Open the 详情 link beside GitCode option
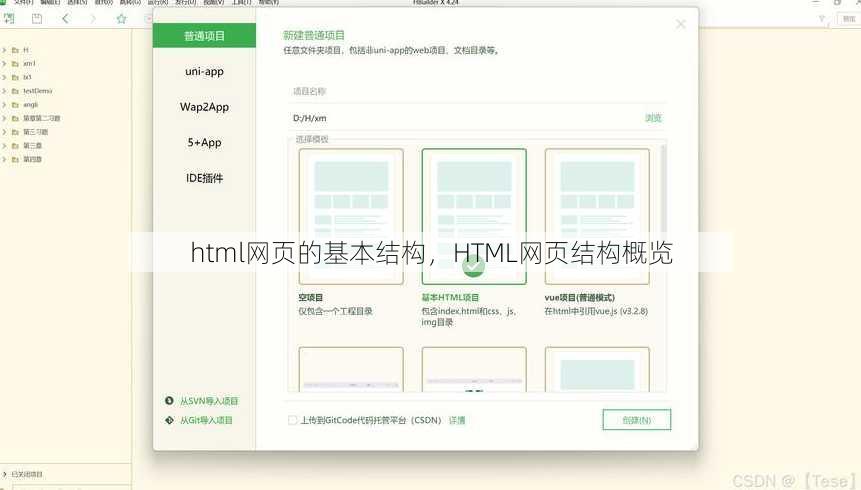861x490 pixels. (x=457, y=420)
